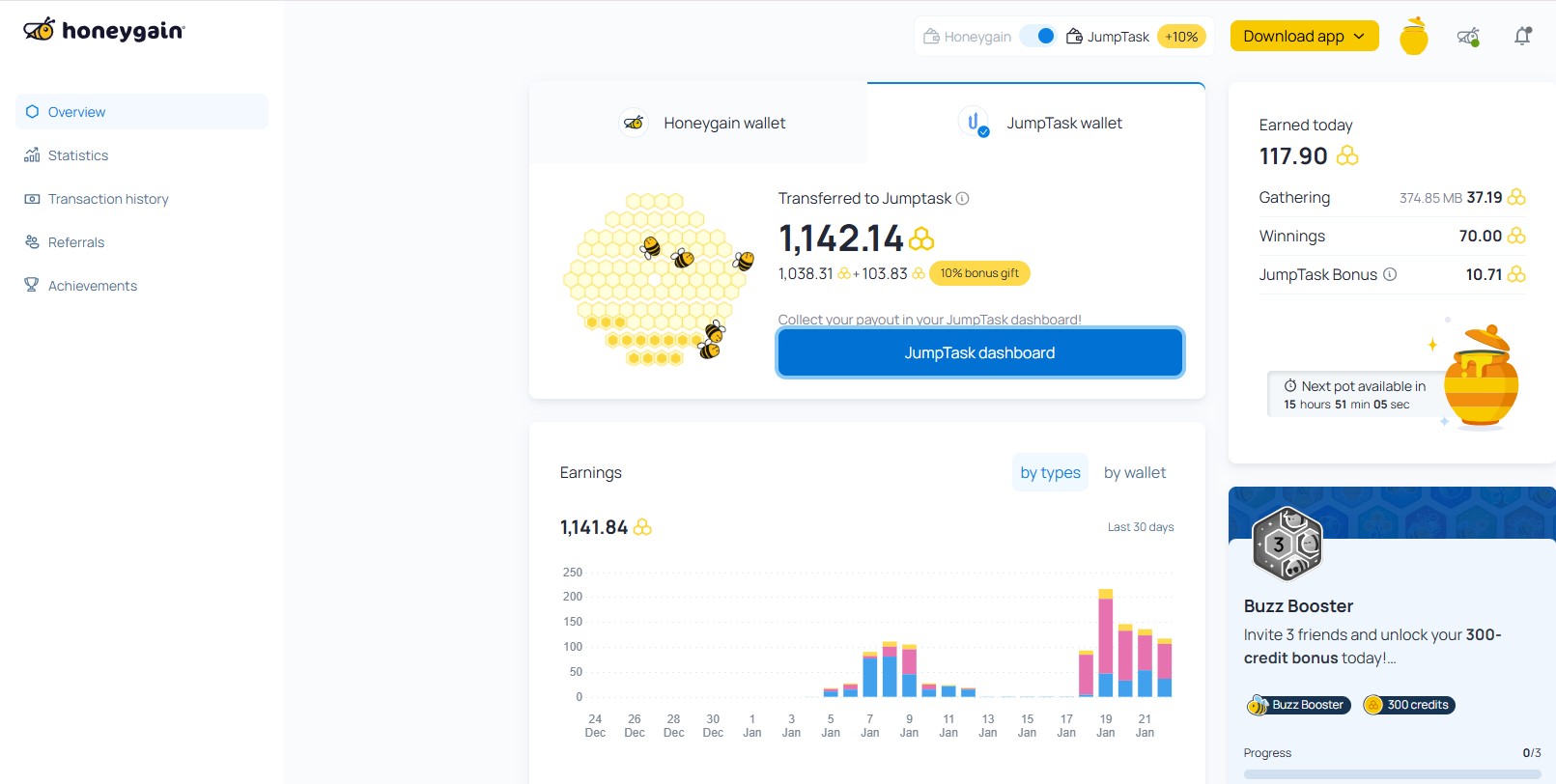Click info icon next to JumpTask Bonus
1556x784 pixels.
coord(1390,274)
